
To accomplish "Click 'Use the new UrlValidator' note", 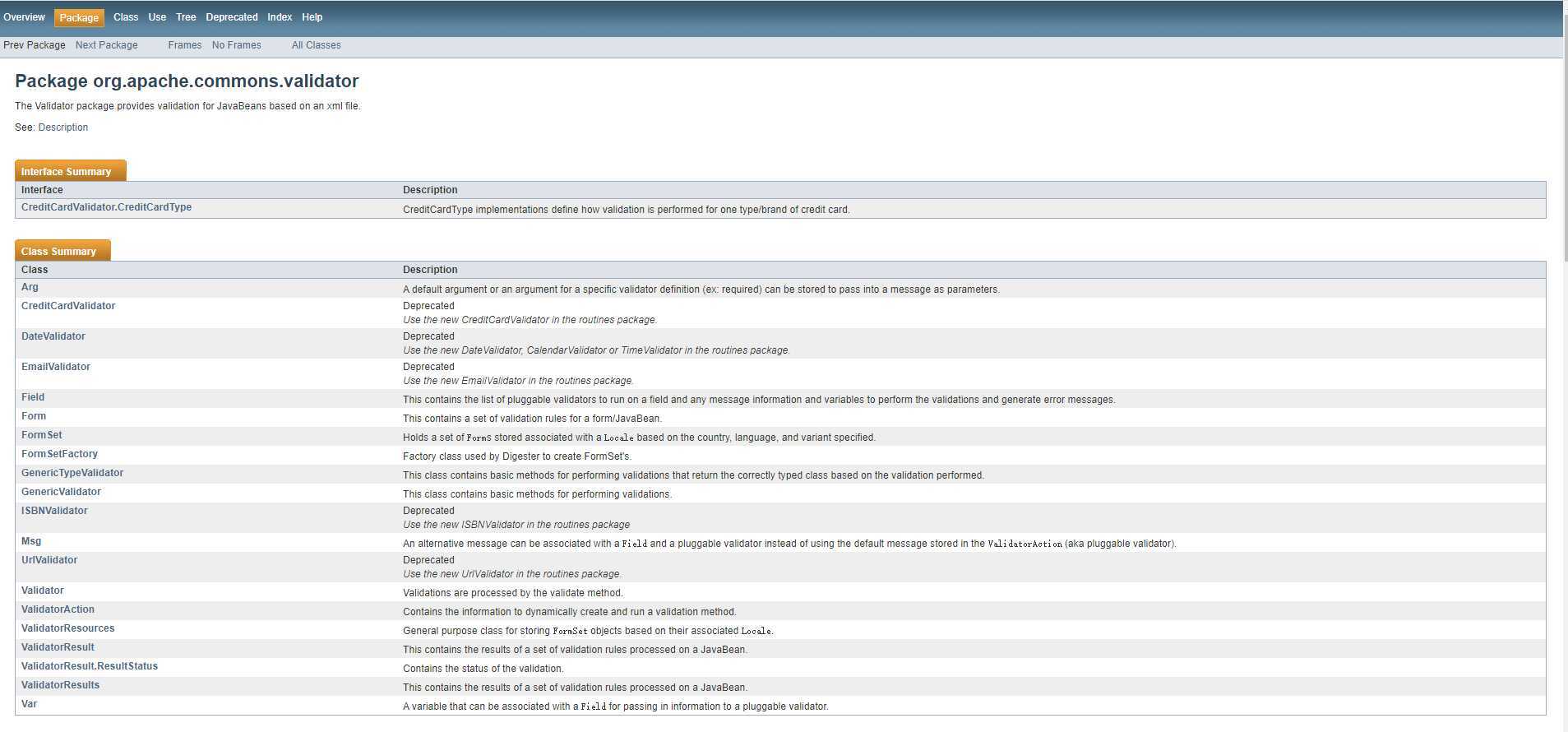I will [512, 574].
